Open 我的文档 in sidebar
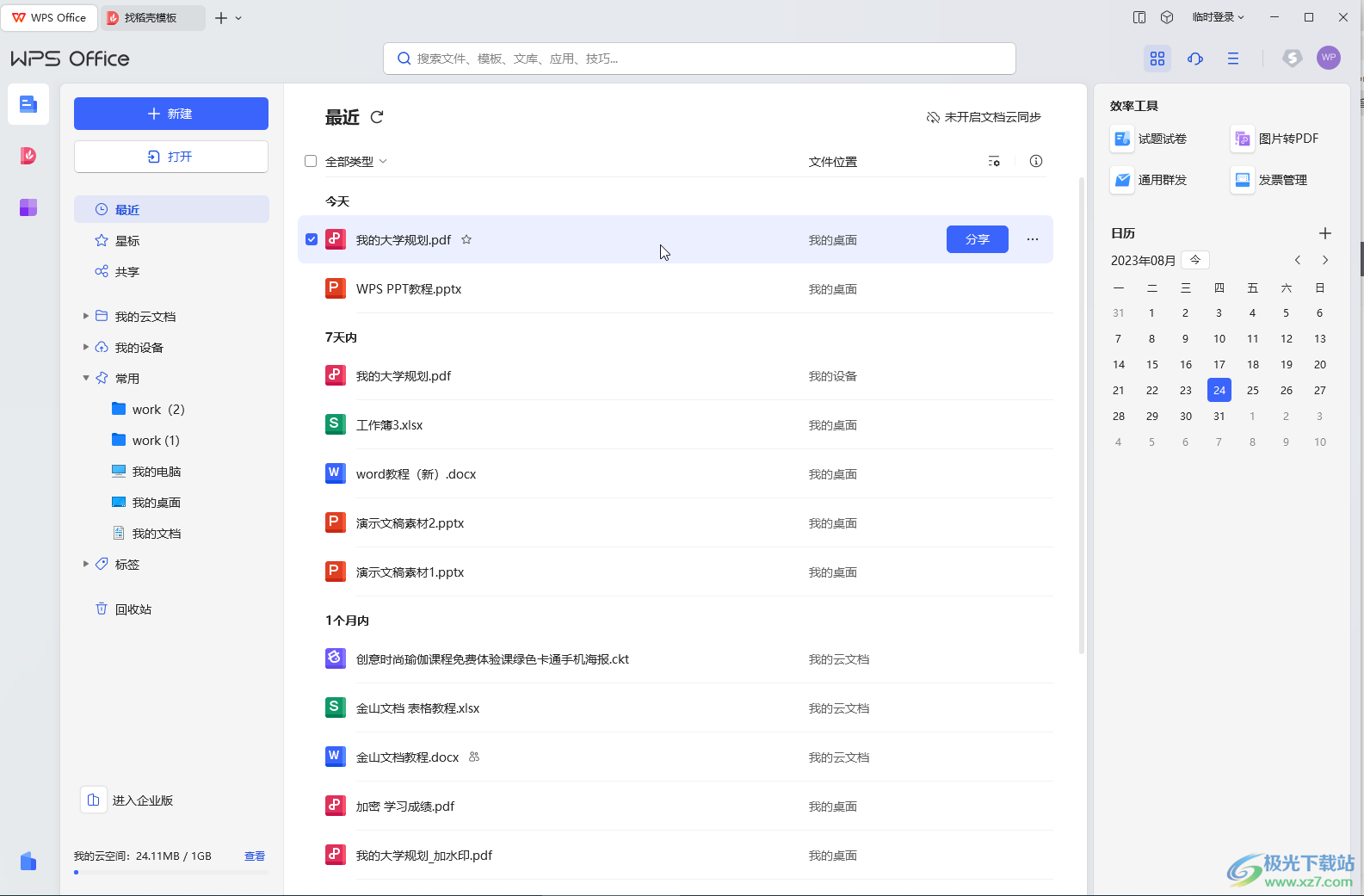Screen dimensions: 1364x896 coord(146,533)
